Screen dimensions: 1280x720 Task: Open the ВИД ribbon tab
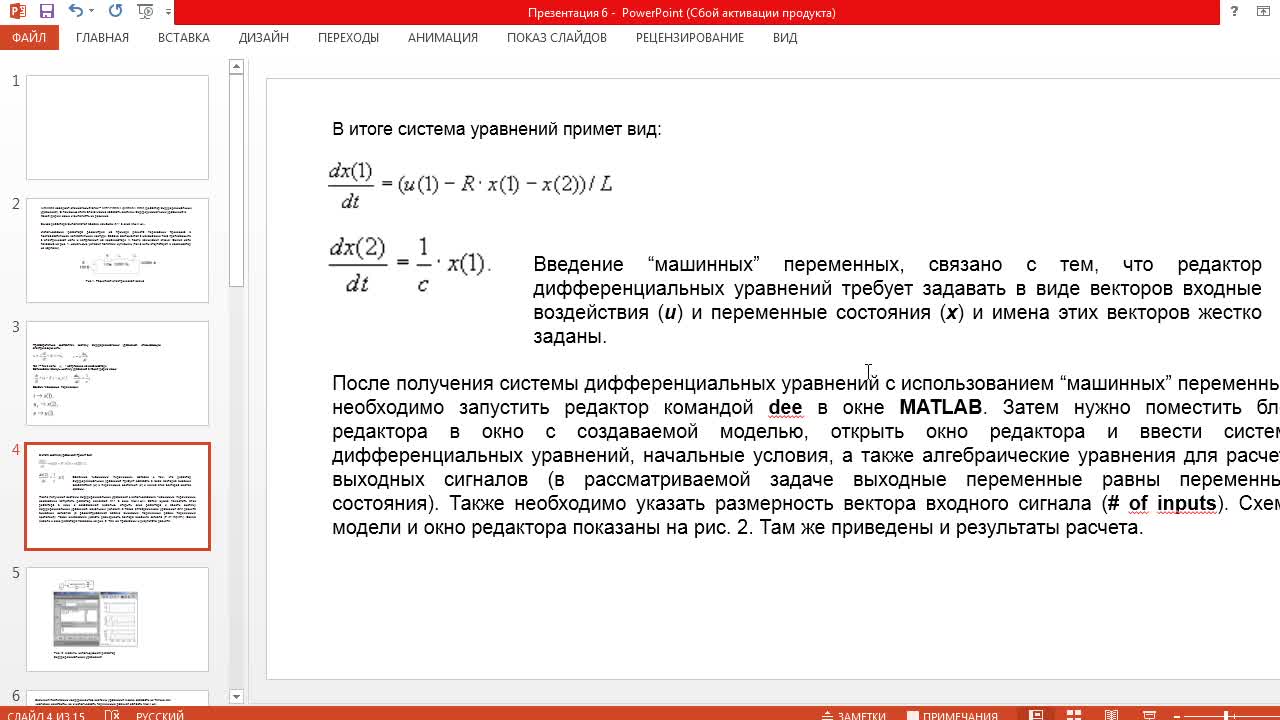(x=785, y=37)
